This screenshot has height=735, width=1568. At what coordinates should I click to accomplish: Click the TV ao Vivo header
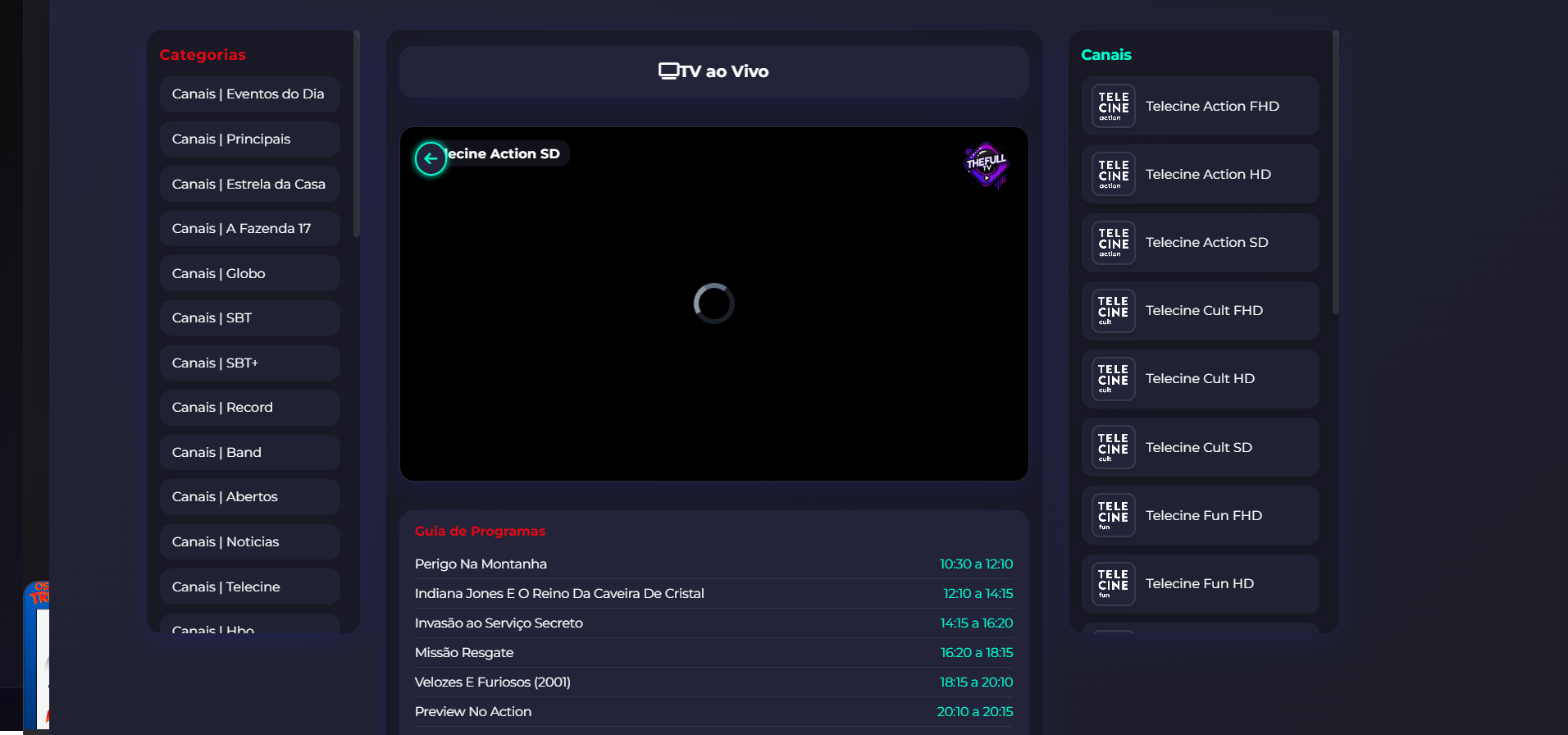click(713, 71)
